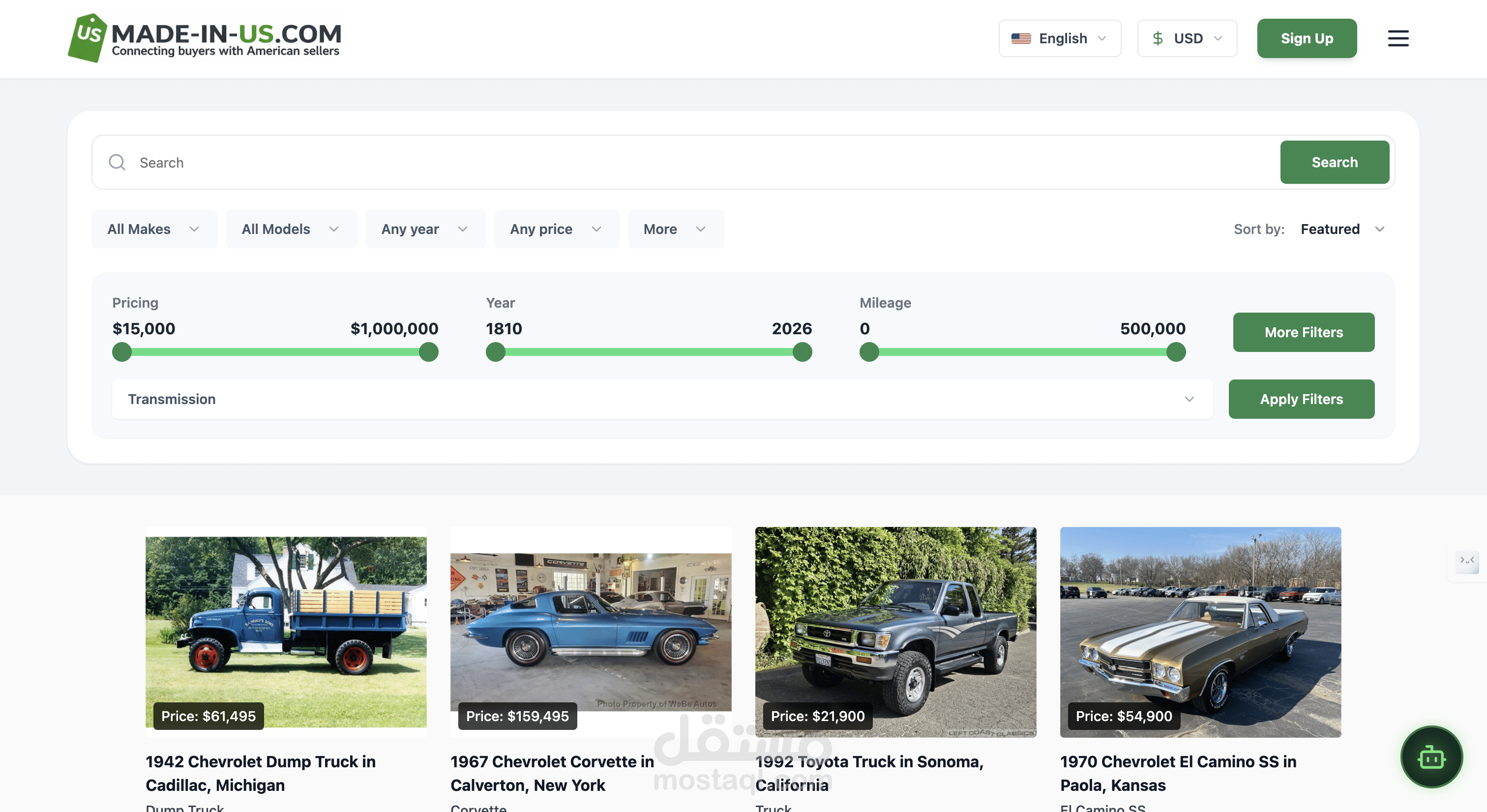
Task: Open 1992 Toyota Truck in Sonoma title
Action: tap(869, 773)
